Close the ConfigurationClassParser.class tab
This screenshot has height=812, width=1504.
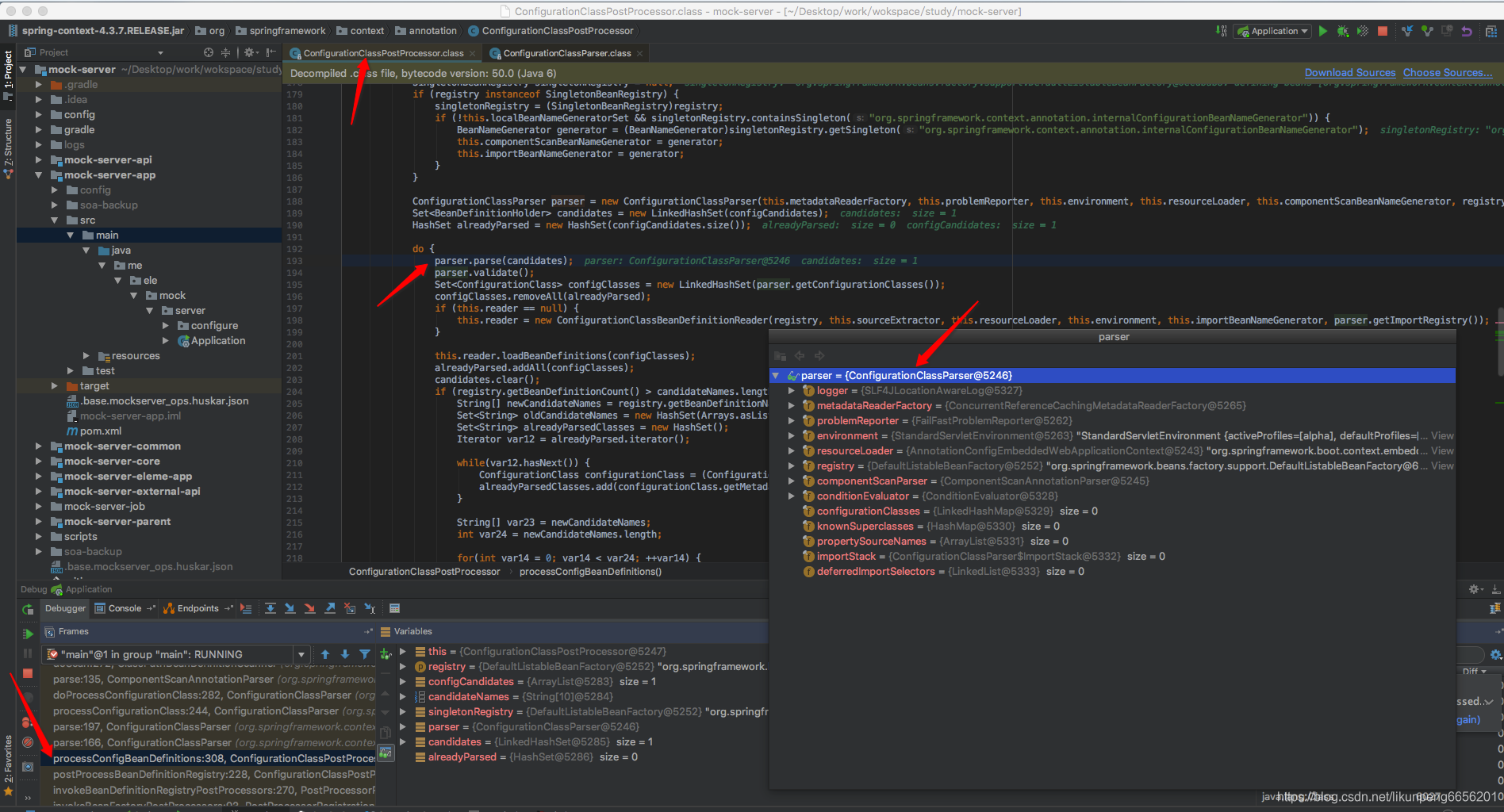[x=639, y=53]
